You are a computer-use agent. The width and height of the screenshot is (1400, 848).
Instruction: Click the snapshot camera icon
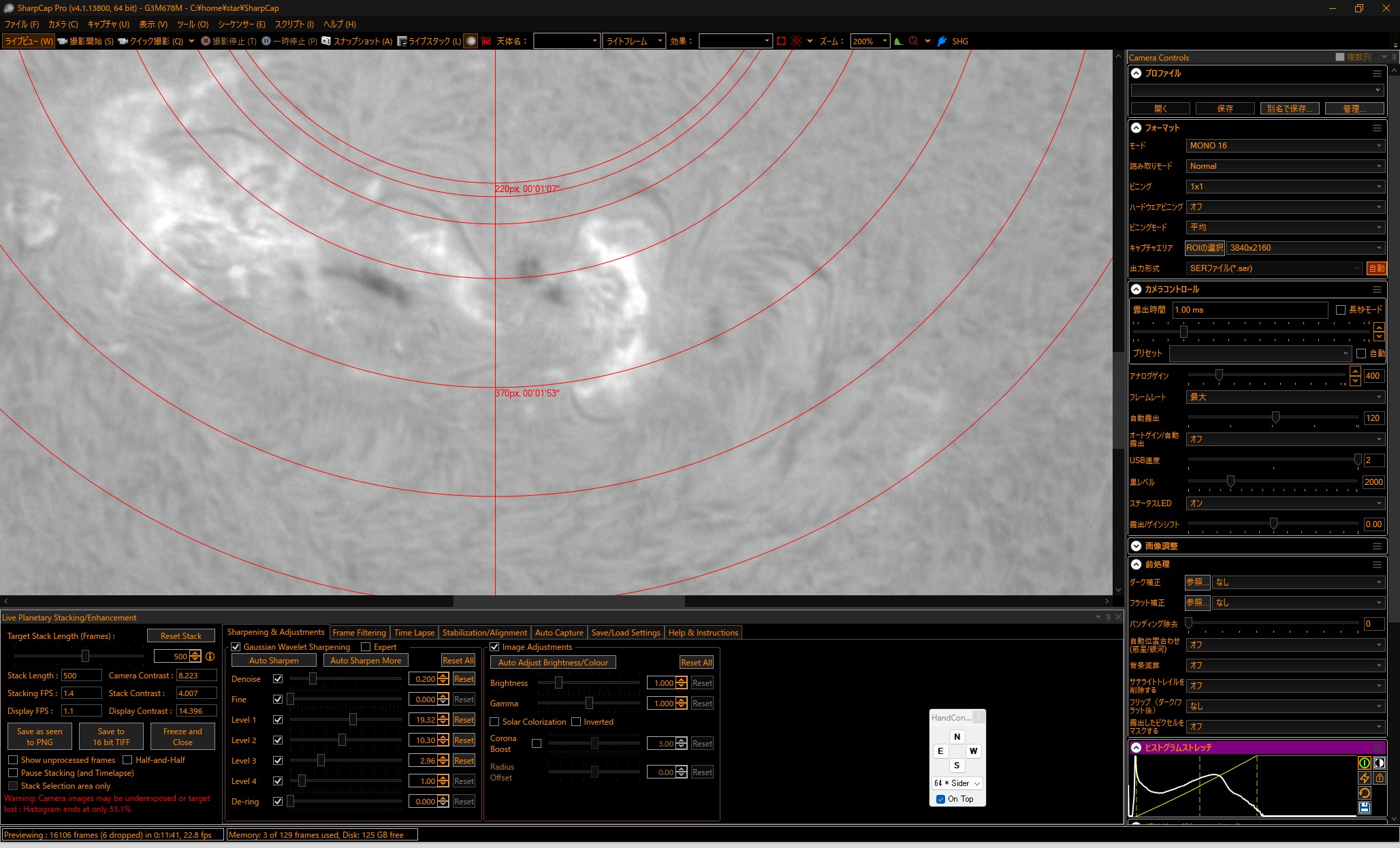[x=326, y=42]
